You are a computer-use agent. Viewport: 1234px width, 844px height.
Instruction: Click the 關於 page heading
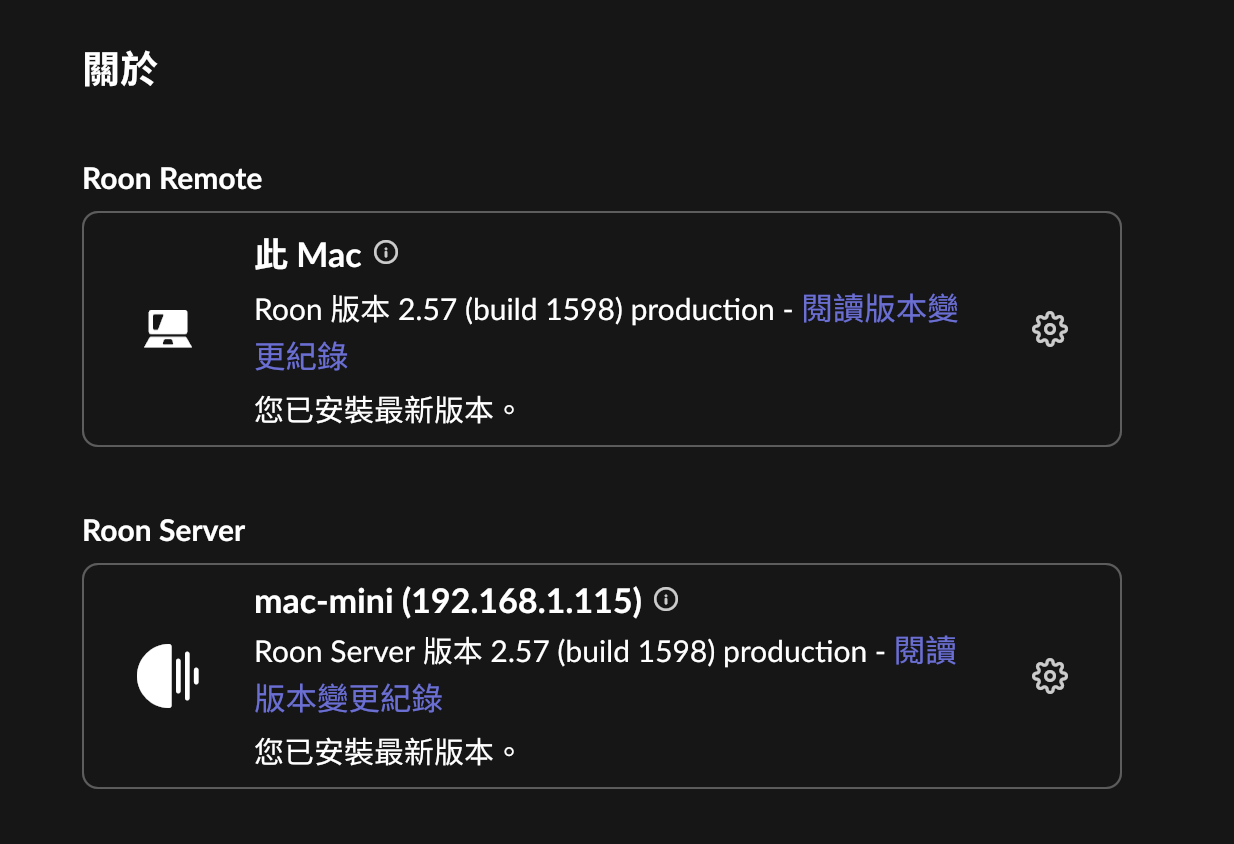click(120, 72)
